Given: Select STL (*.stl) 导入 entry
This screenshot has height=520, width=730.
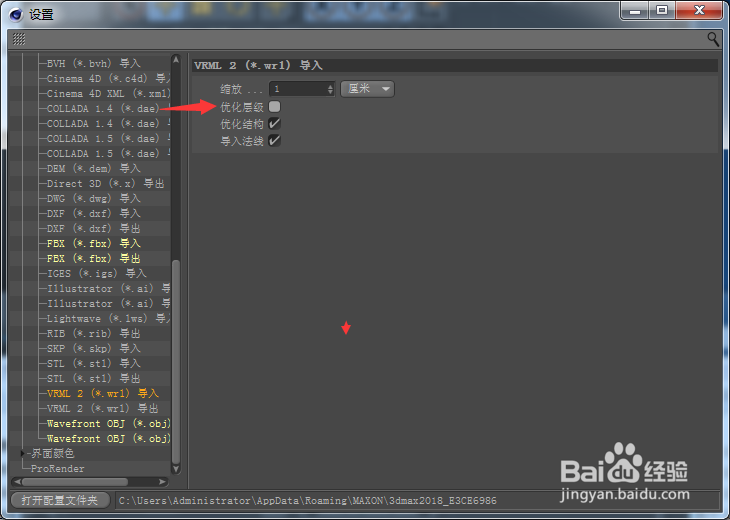Looking at the screenshot, I should coord(94,363).
